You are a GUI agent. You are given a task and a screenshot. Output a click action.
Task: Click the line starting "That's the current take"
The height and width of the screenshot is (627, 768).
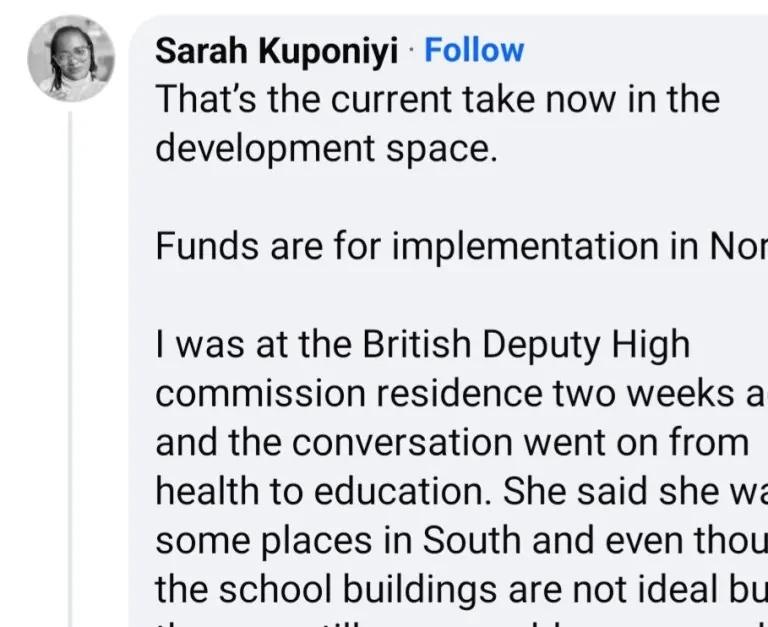click(x=437, y=99)
